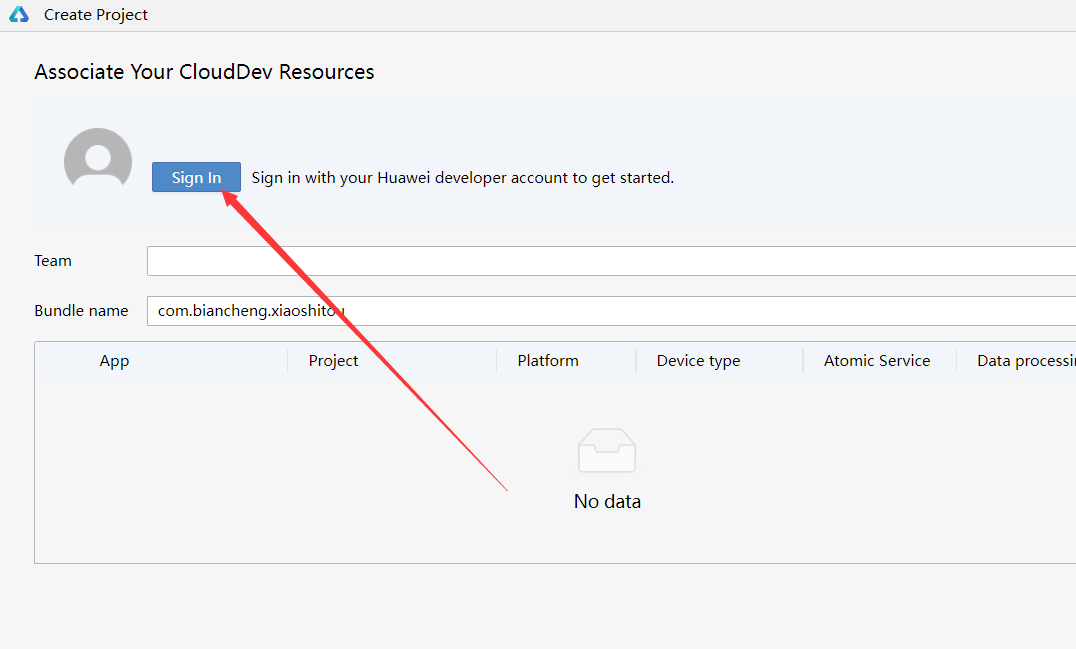Click the Platform column header
Image resolution: width=1076 pixels, height=649 pixels.
click(x=548, y=361)
